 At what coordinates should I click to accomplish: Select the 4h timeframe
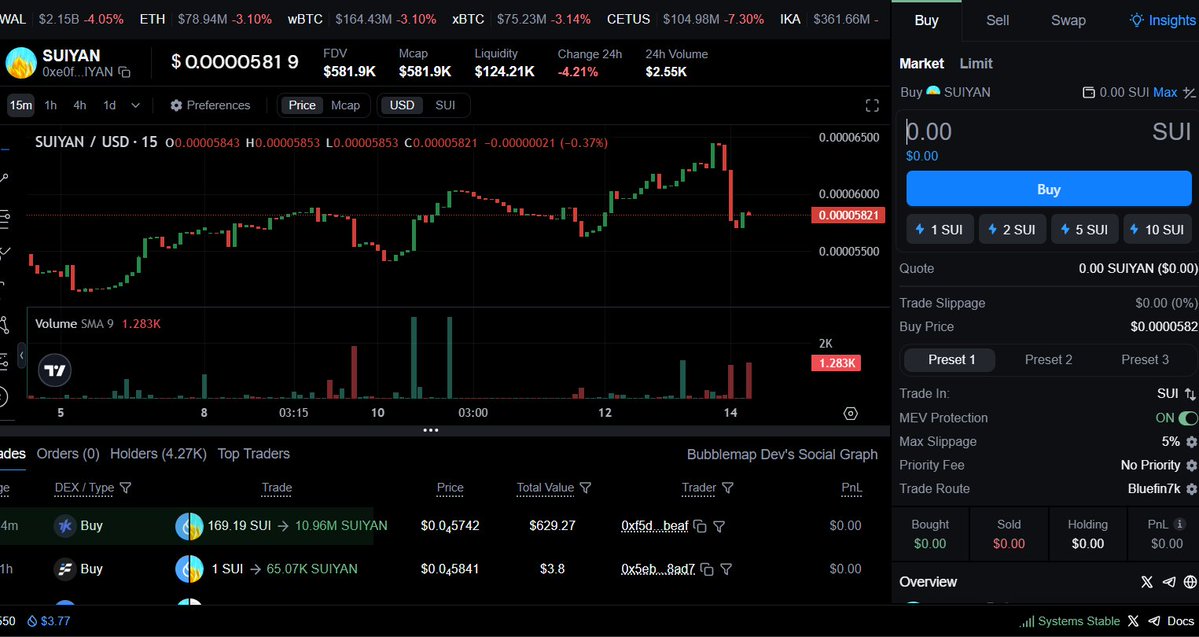point(80,106)
